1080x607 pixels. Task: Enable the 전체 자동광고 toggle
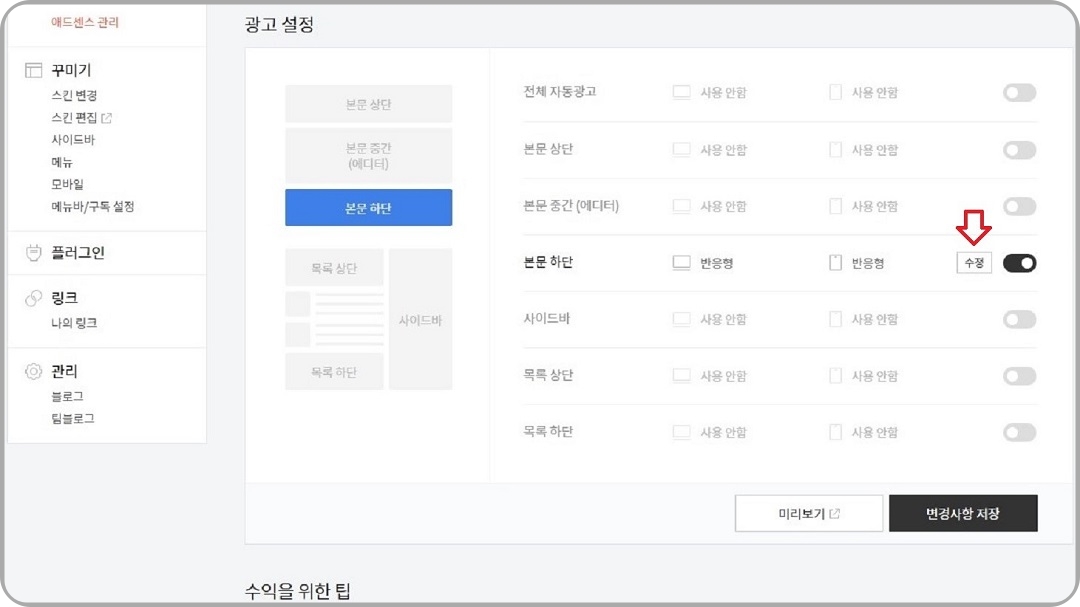pos(1019,92)
